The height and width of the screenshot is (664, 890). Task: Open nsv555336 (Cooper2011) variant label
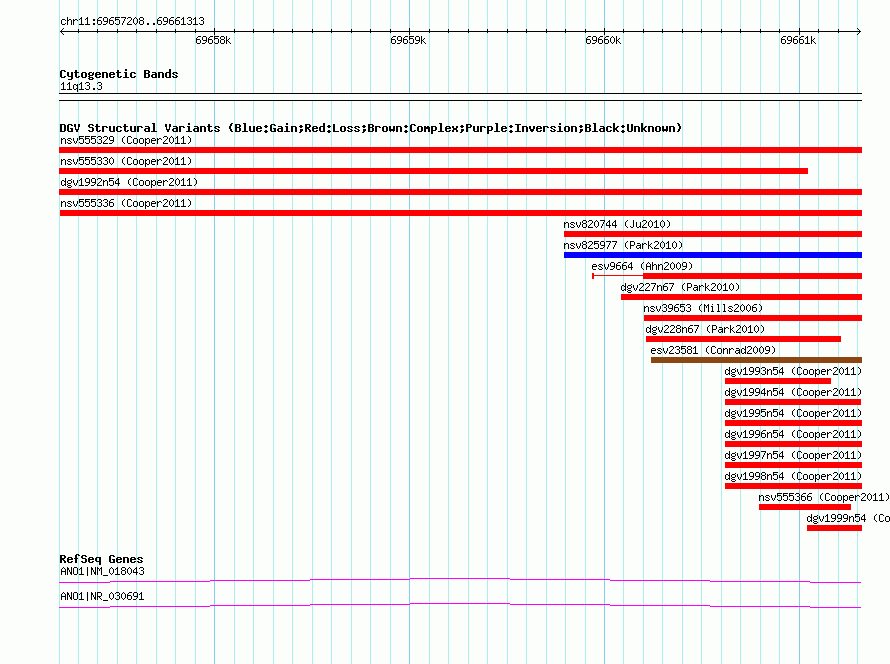tap(126, 203)
